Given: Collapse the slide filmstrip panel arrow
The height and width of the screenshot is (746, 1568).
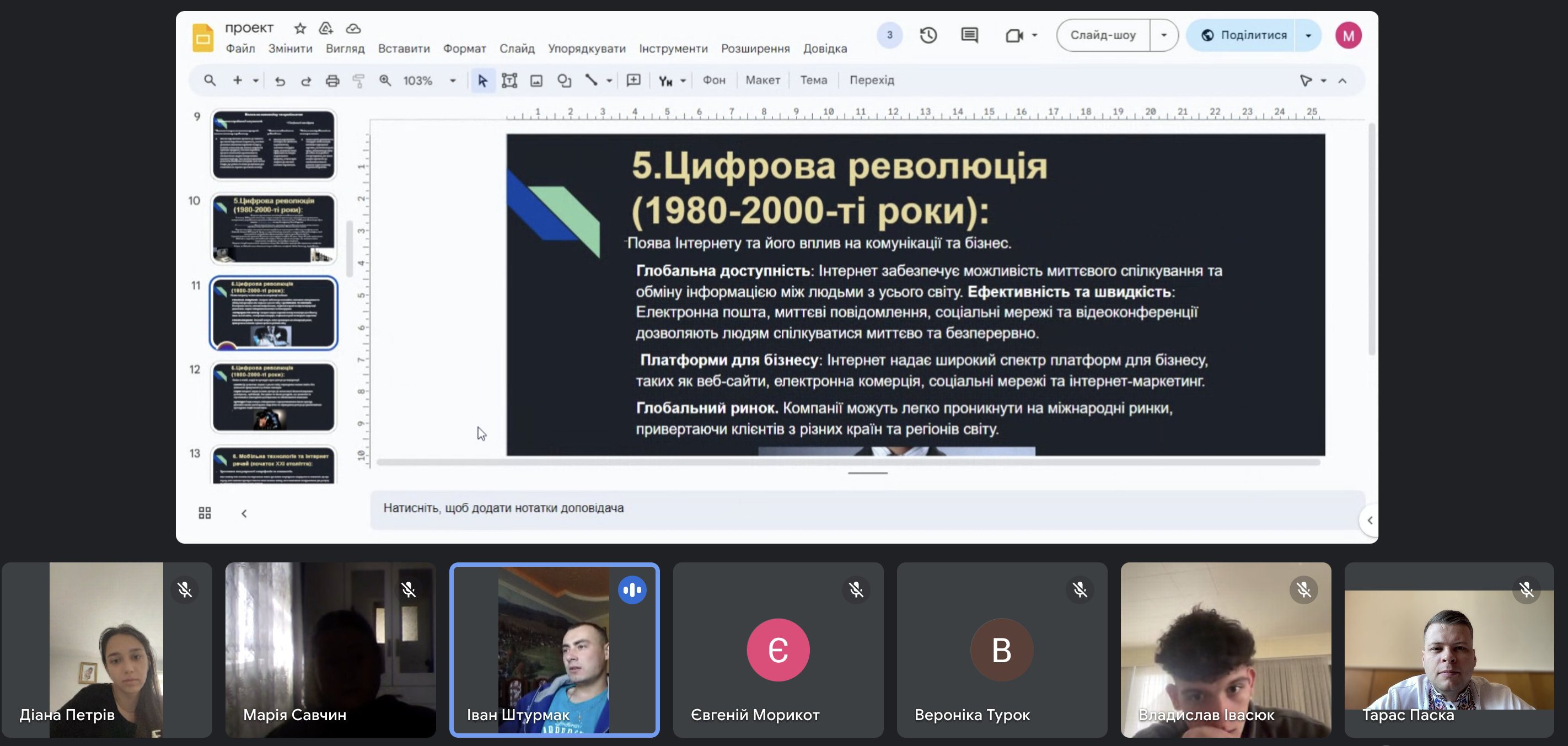Looking at the screenshot, I should (244, 513).
